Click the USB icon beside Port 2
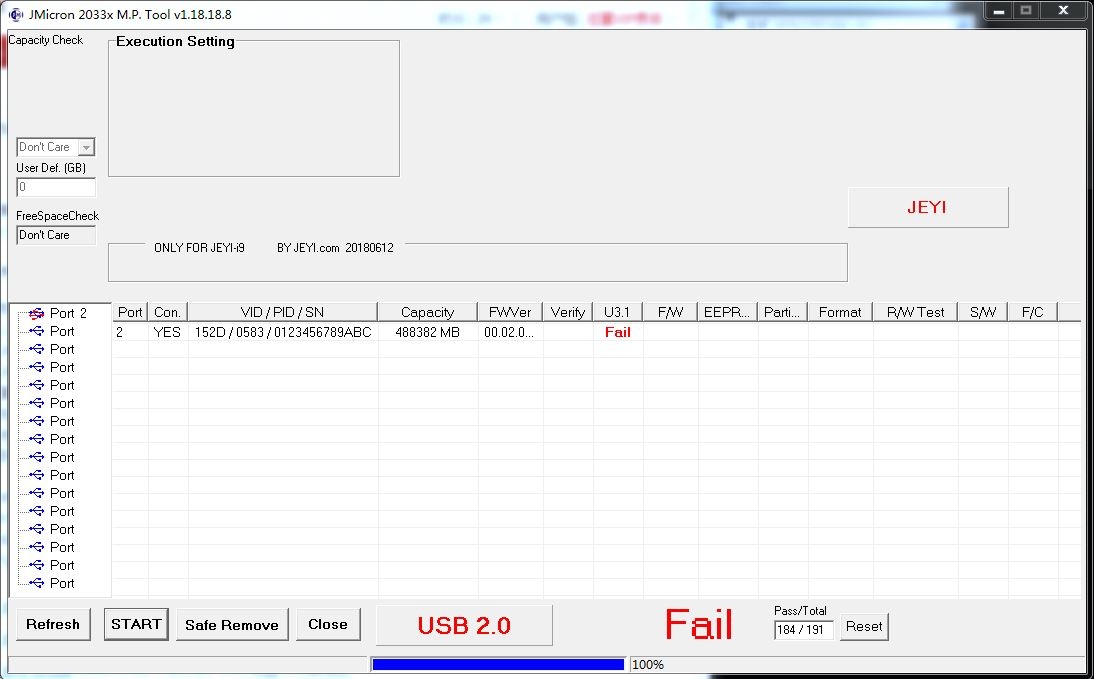 coord(36,313)
